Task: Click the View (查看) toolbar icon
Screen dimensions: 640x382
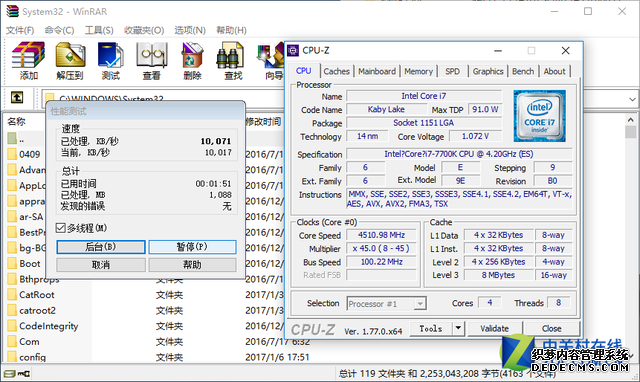Action: click(151, 60)
